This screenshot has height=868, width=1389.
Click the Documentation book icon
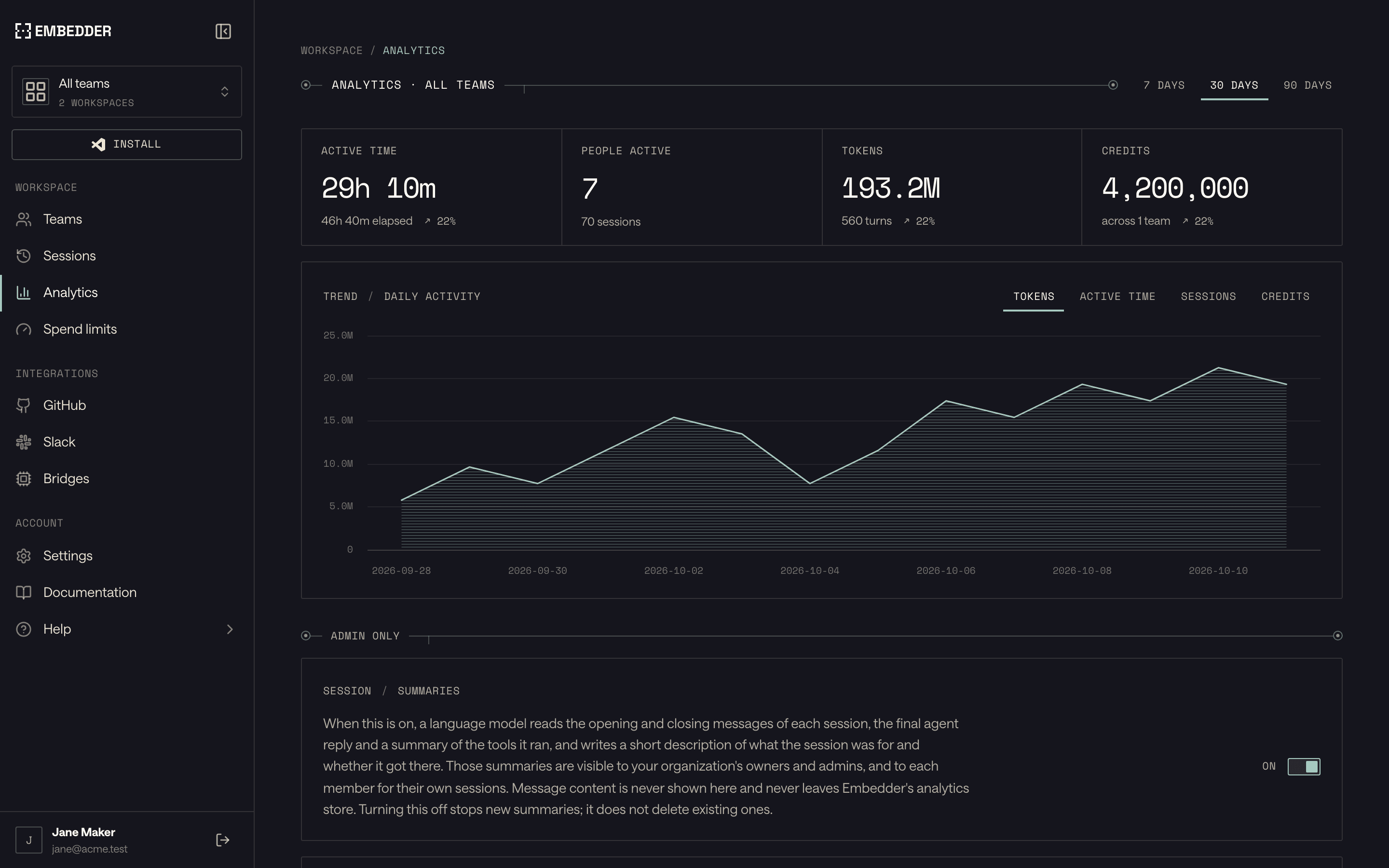(x=24, y=593)
